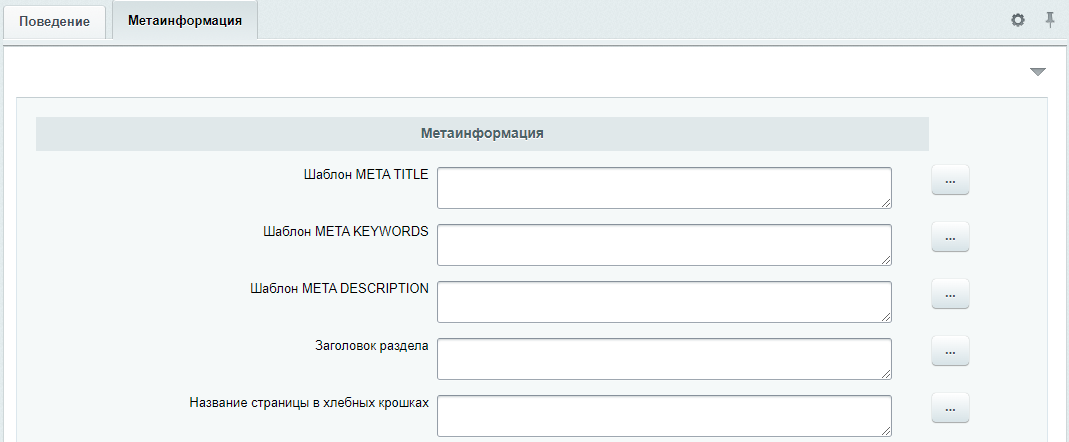Click the Метаинформация section header bar
This screenshot has width=1069, height=442.
point(482,134)
